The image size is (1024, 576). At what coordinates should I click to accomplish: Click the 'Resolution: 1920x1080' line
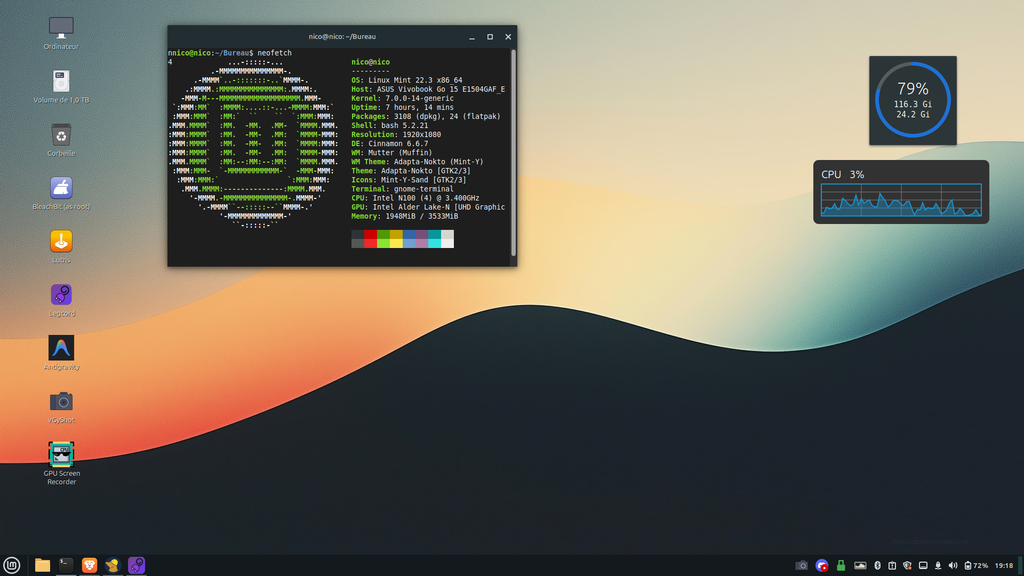pos(396,135)
